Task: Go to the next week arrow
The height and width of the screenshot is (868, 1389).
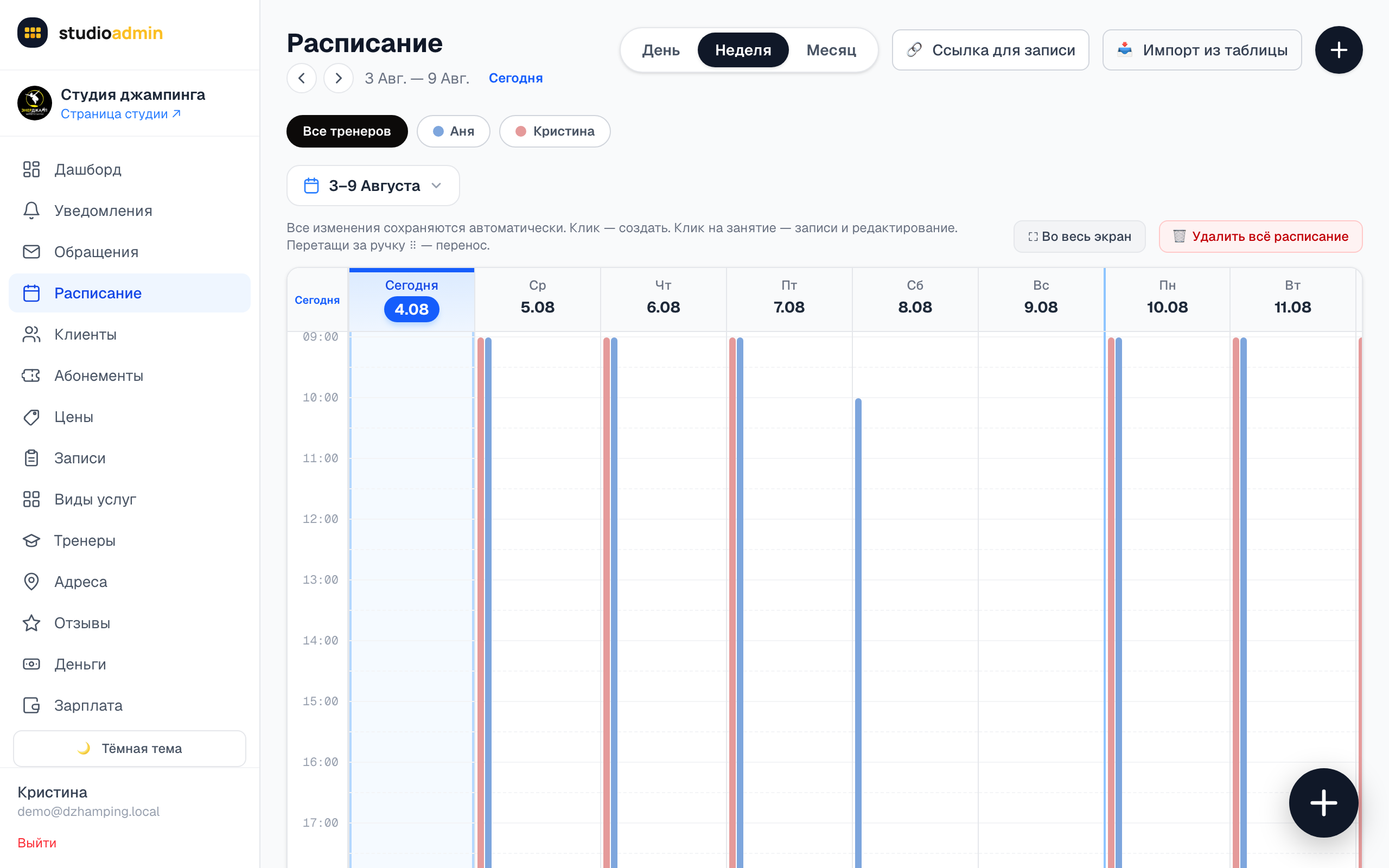Action: [x=339, y=78]
